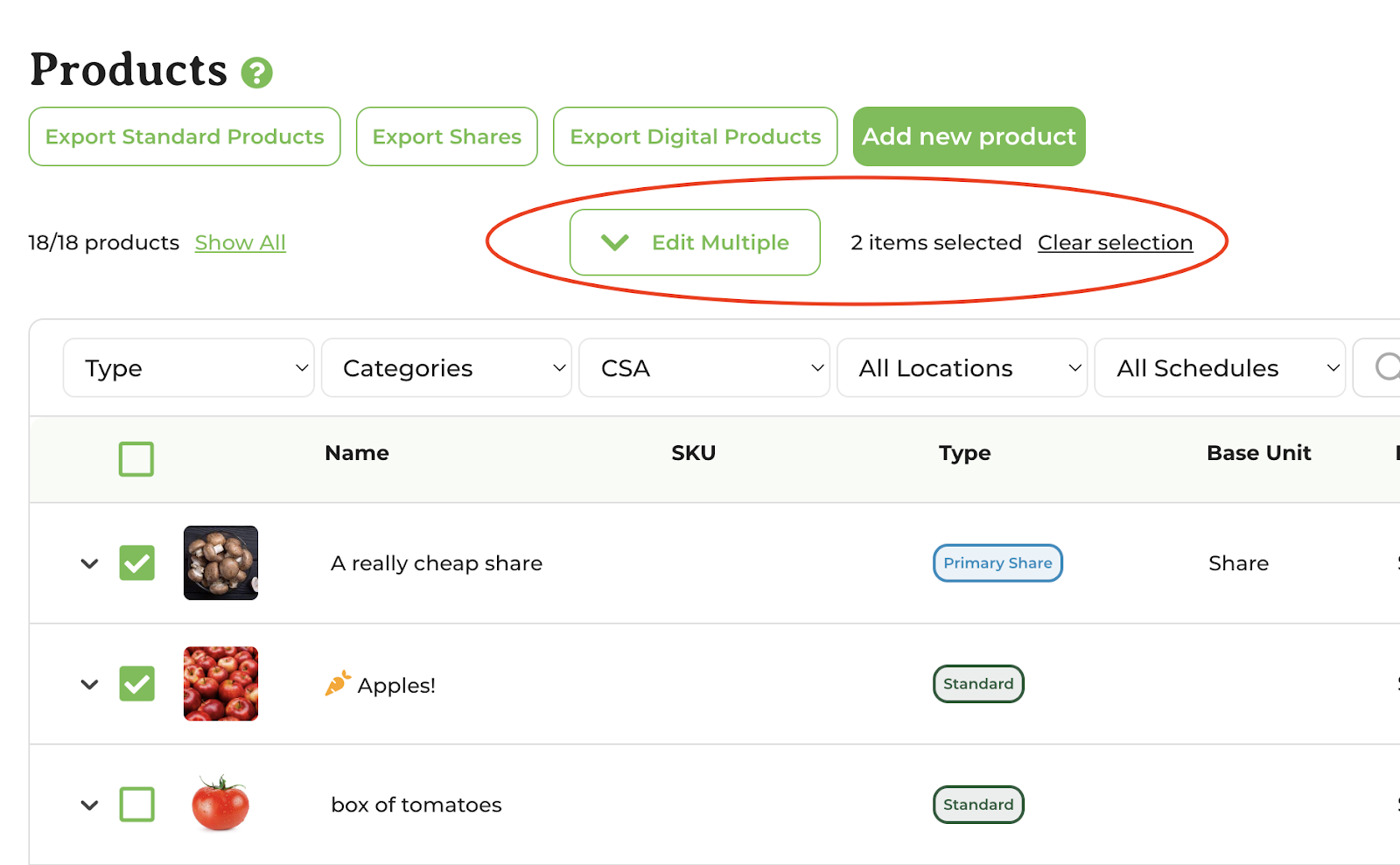The image size is (1400, 865).
Task: Click the Clear selection link
Action: tap(1116, 242)
